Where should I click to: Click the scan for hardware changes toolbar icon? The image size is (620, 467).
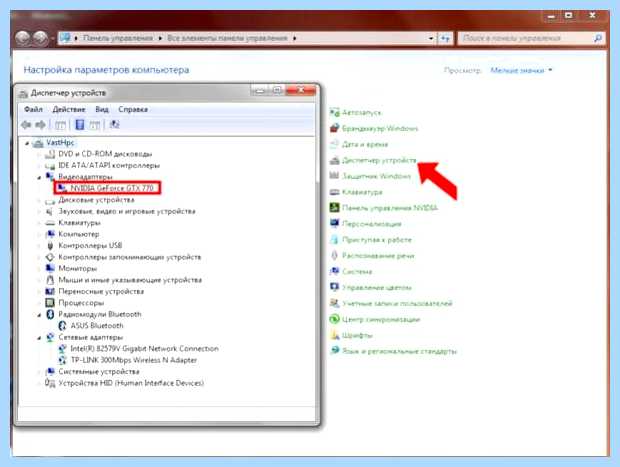[x=114, y=125]
